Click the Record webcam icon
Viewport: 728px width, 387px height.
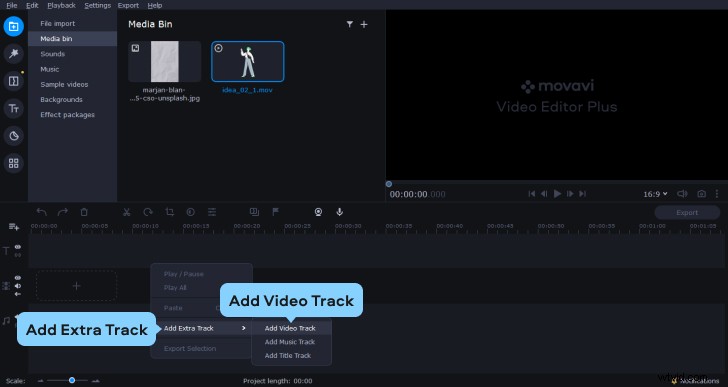tap(318, 212)
